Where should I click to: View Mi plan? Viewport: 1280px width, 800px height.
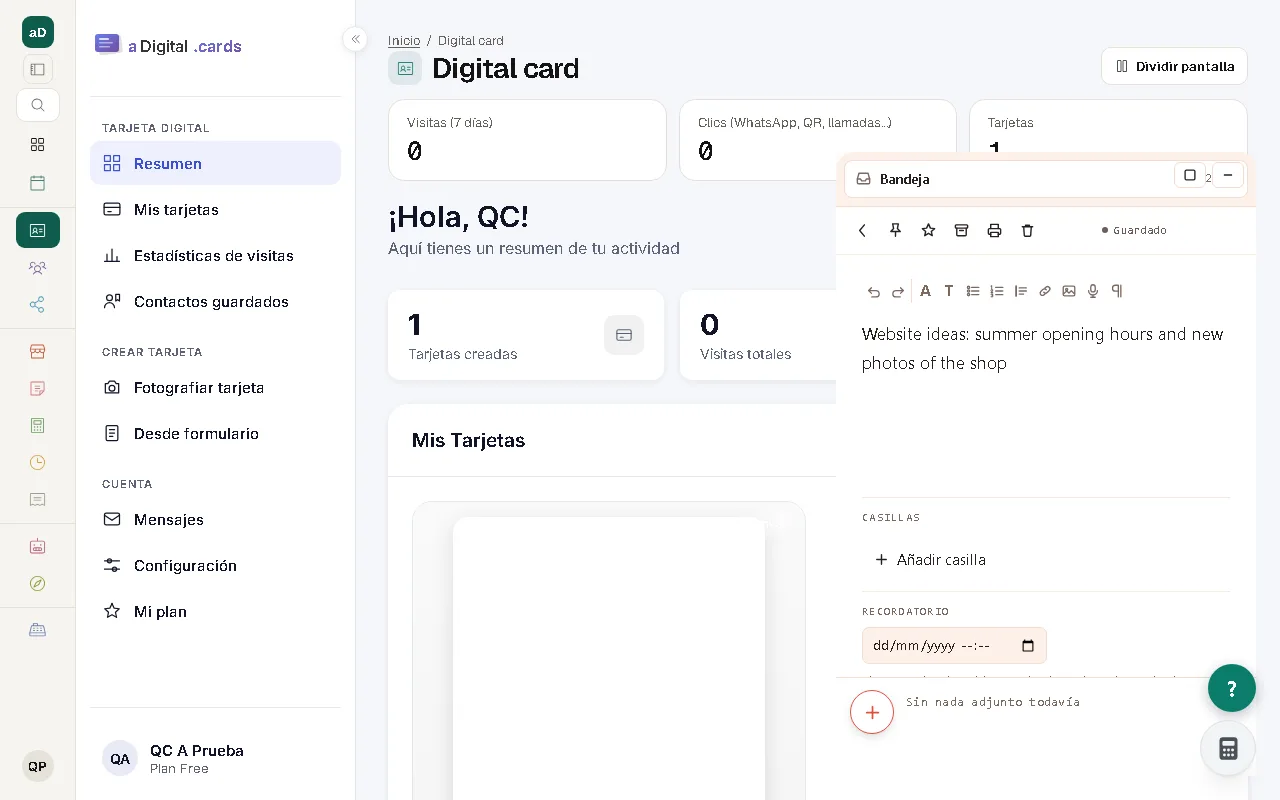pos(215,611)
